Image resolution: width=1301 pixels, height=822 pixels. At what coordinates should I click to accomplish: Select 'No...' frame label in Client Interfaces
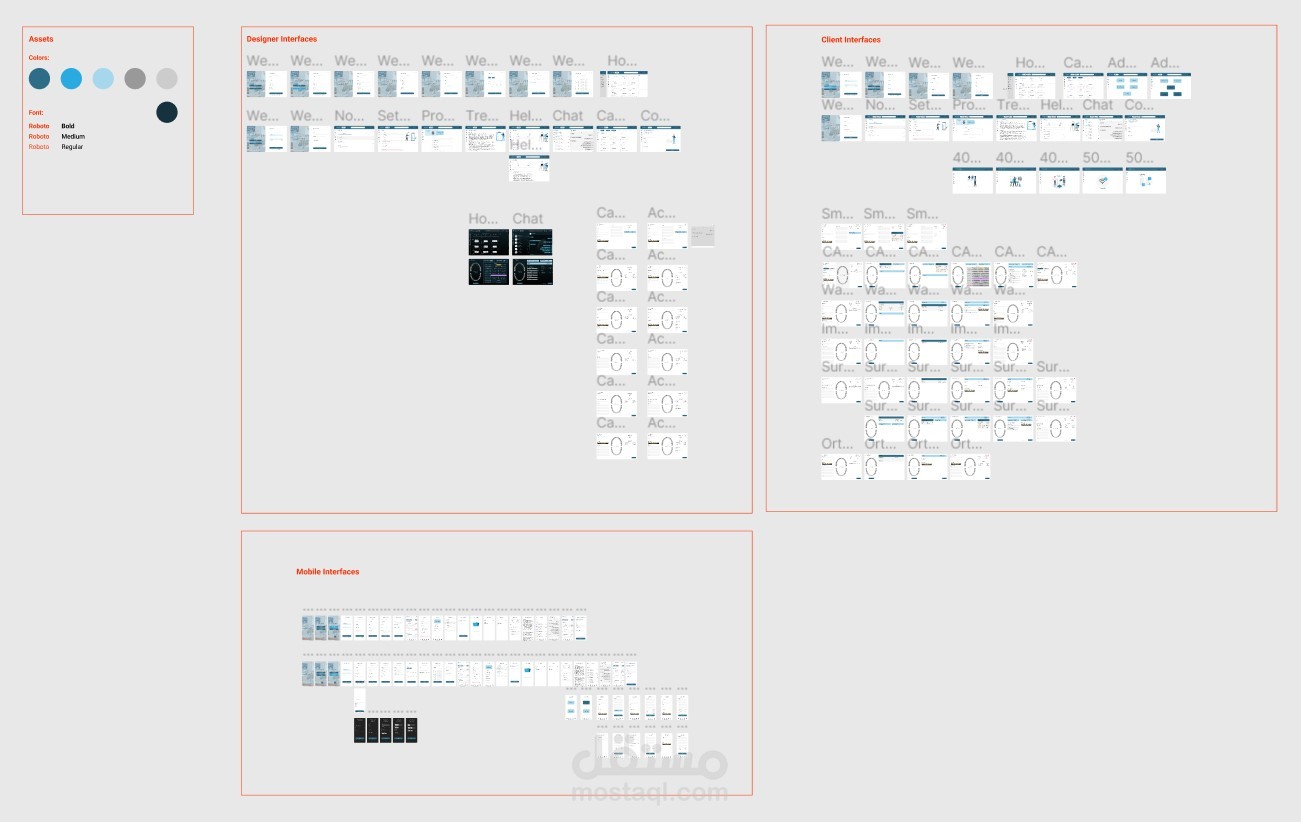(x=880, y=105)
